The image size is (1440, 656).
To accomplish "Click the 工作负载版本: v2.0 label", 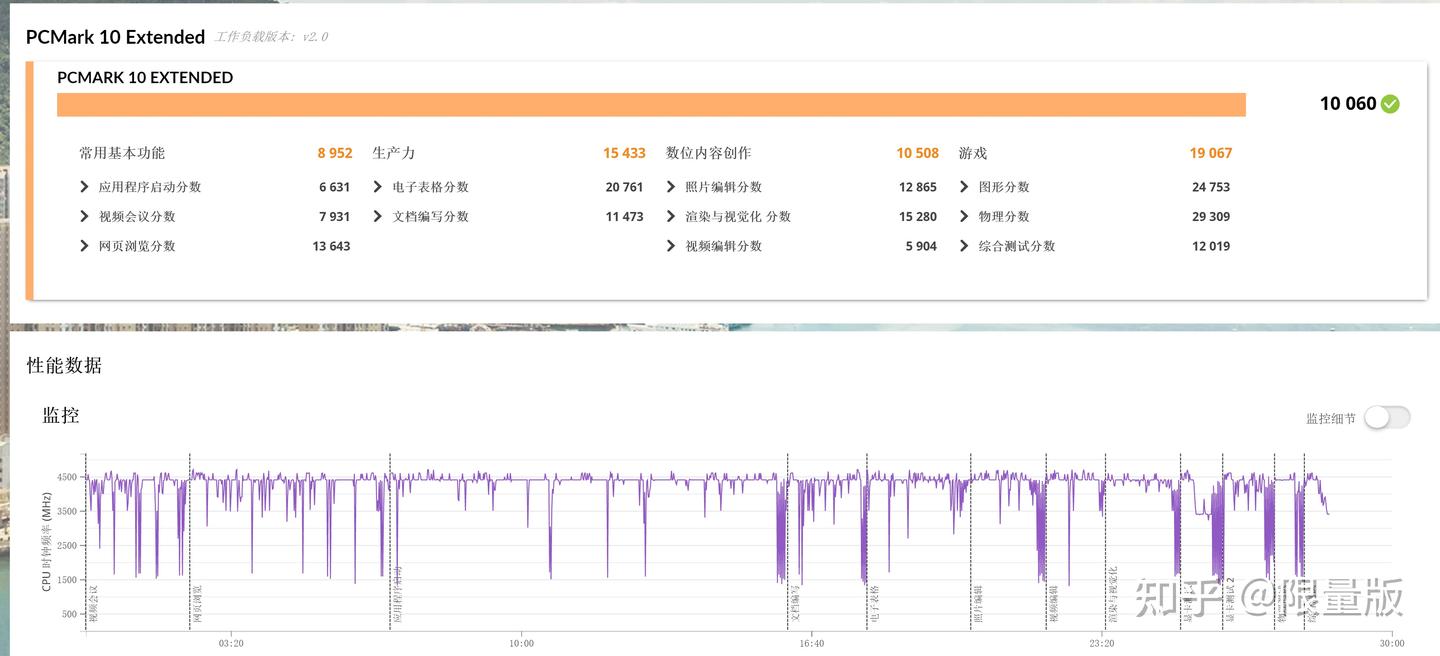I will [271, 37].
